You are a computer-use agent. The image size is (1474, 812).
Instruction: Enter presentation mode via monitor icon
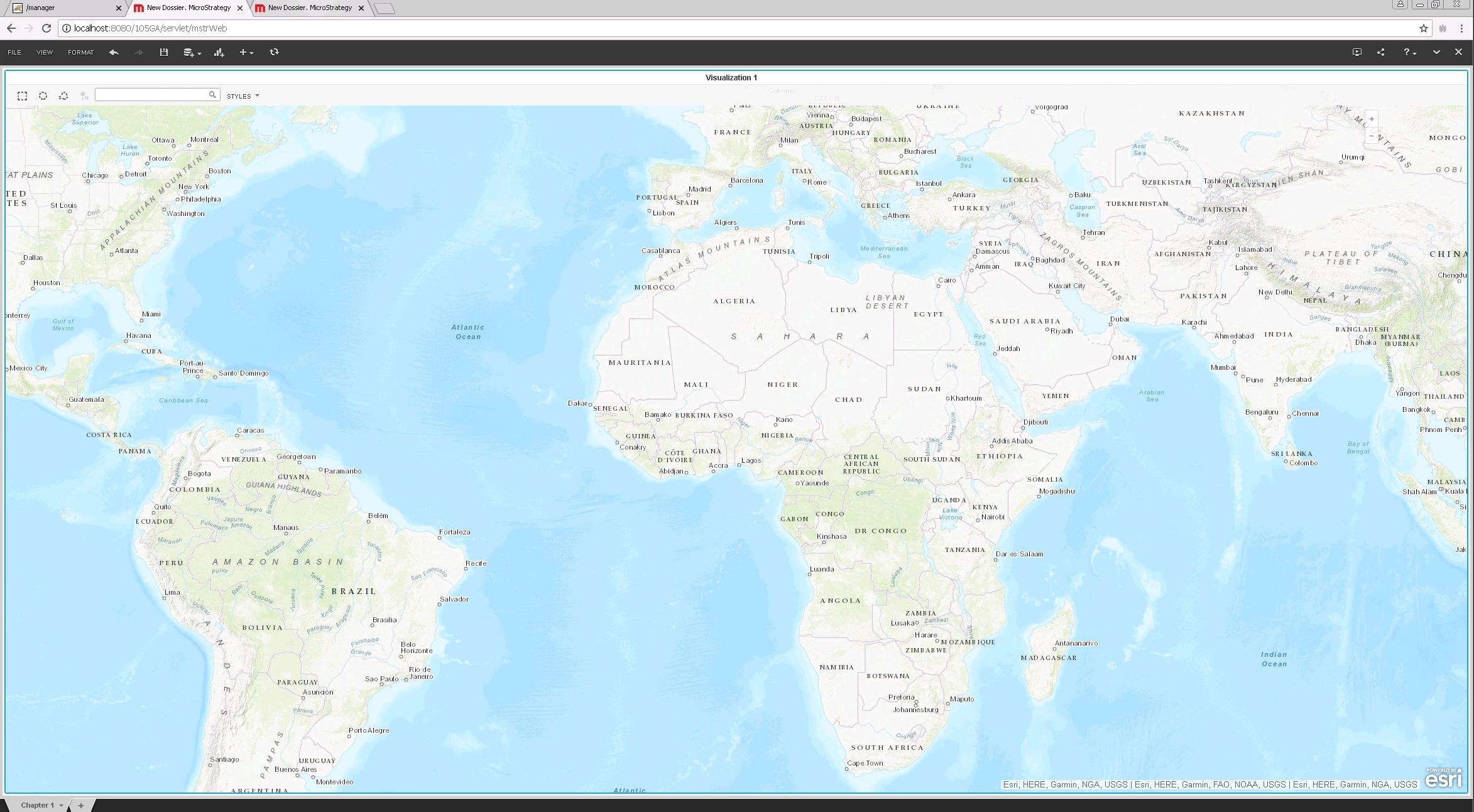click(1357, 52)
